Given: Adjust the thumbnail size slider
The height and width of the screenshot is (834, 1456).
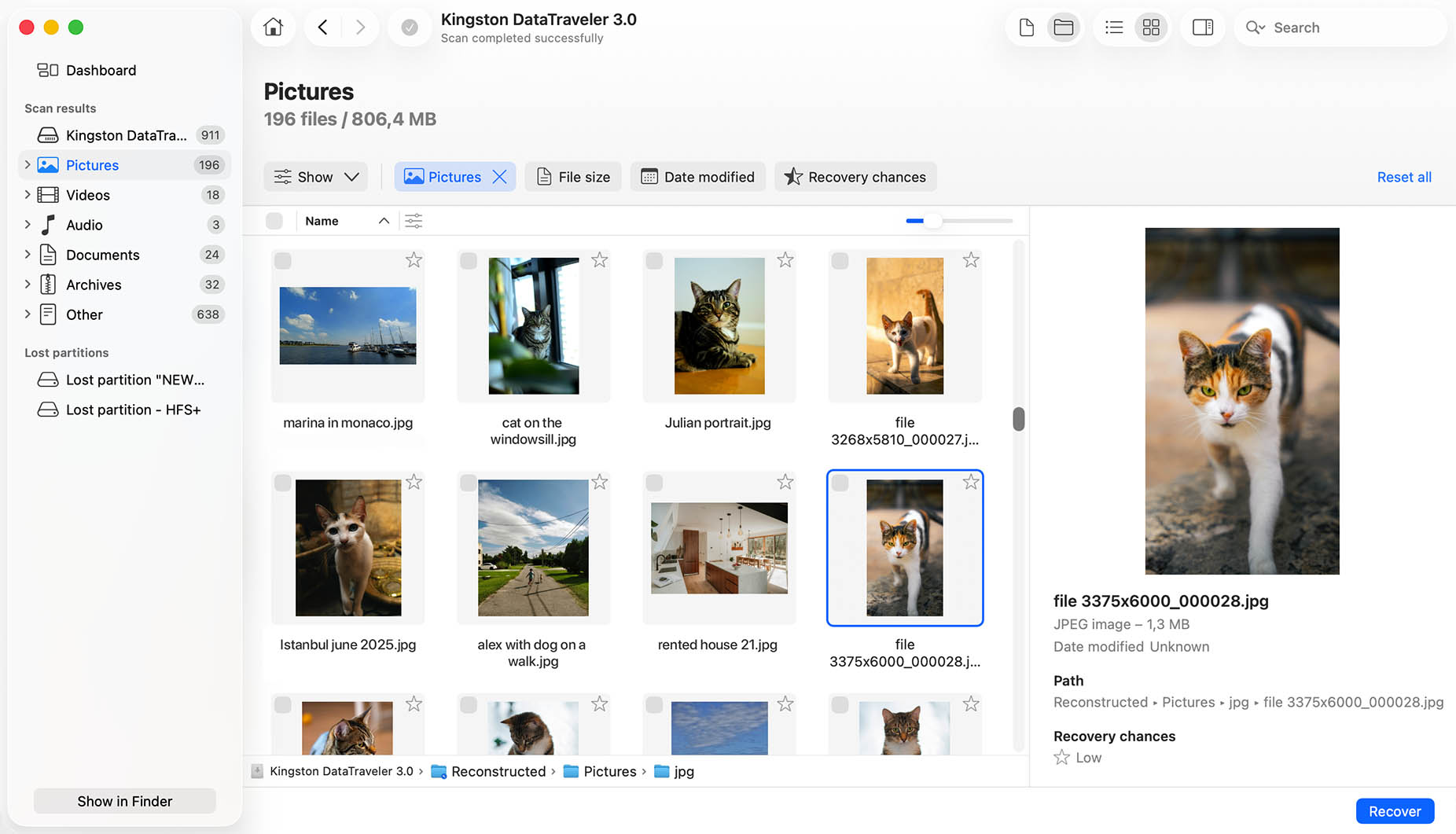Looking at the screenshot, I should click(x=932, y=221).
